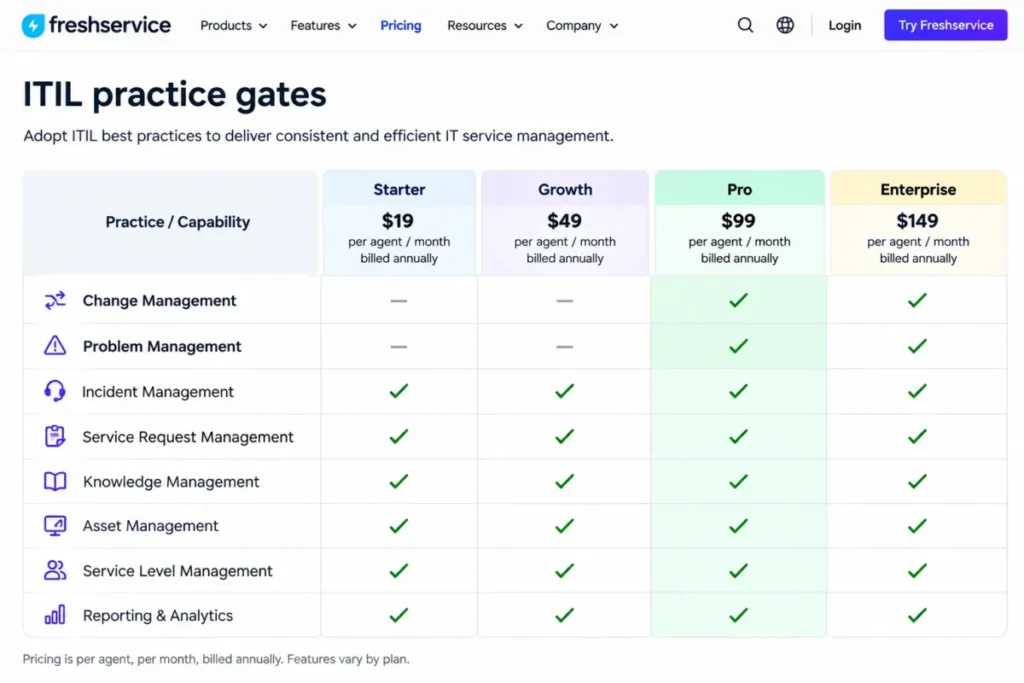The width and height of the screenshot is (1024, 683).
Task: Click the Service Level Management row label
Action: click(x=178, y=571)
